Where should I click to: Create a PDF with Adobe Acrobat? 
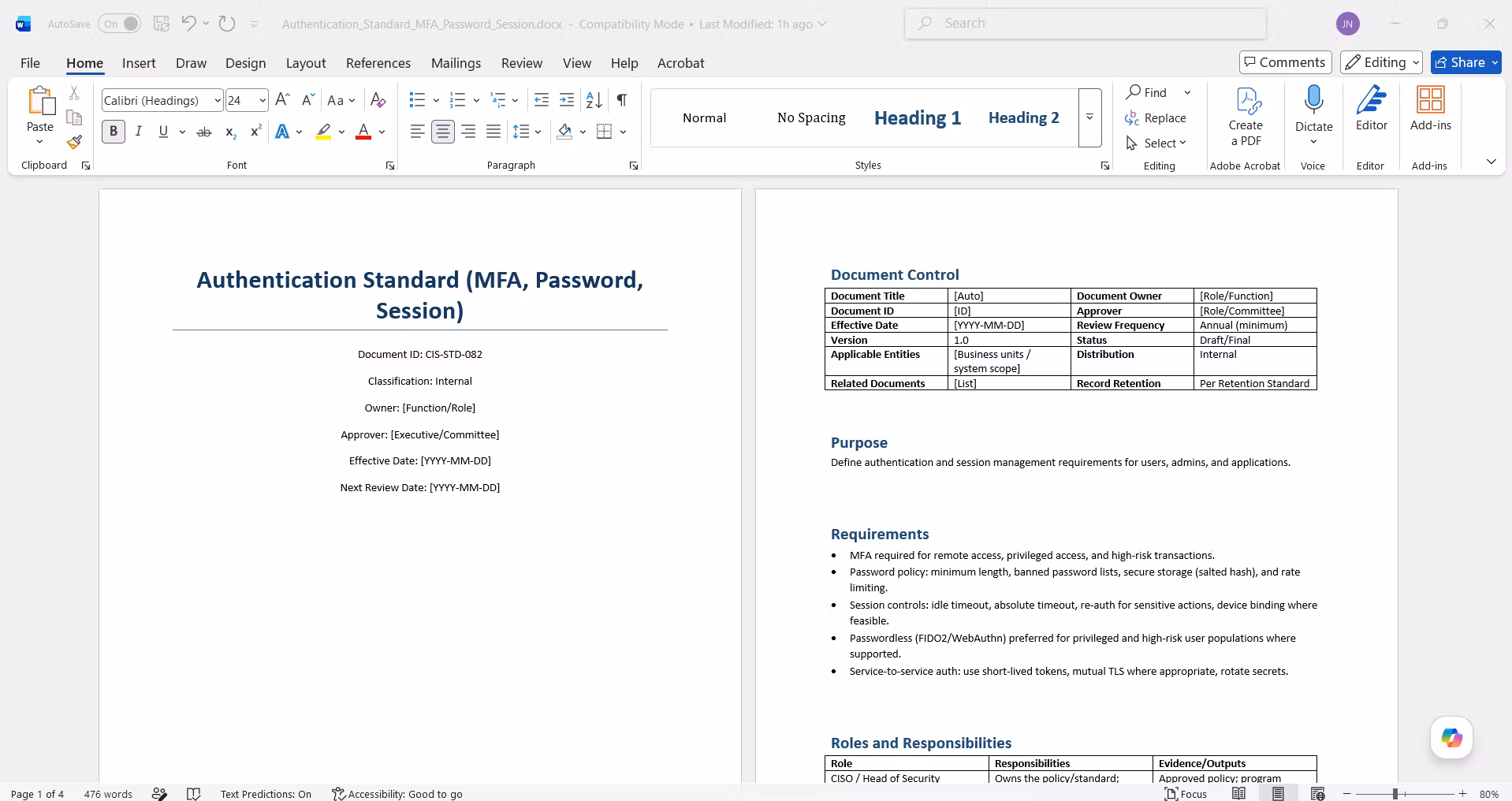(1246, 117)
